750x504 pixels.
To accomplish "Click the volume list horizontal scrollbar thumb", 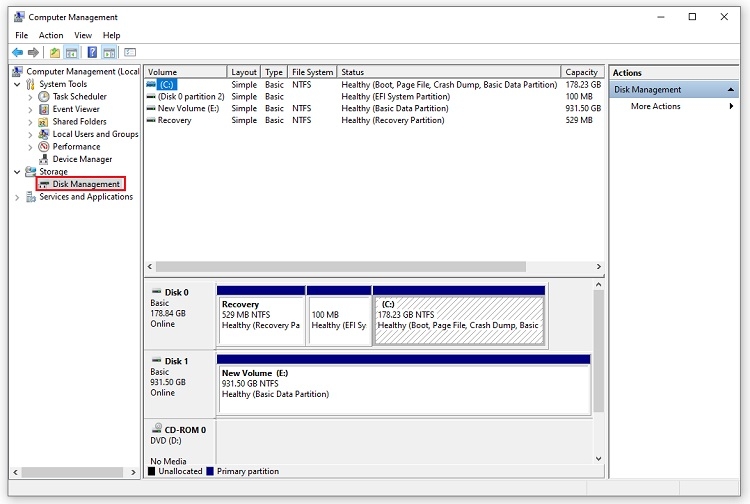I will pyautogui.click(x=341, y=266).
